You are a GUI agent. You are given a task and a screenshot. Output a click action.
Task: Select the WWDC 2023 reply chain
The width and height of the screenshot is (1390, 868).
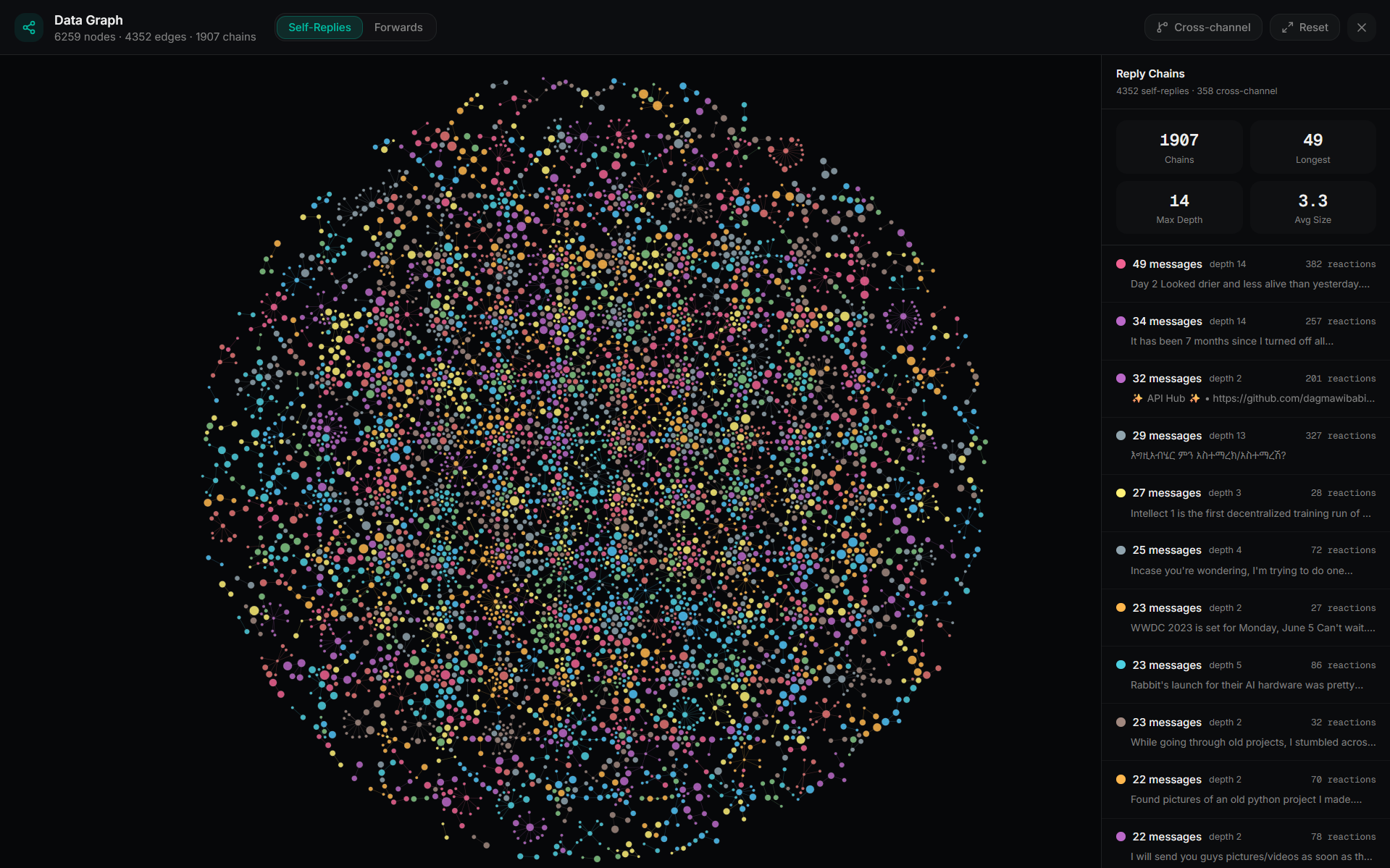(x=1245, y=618)
